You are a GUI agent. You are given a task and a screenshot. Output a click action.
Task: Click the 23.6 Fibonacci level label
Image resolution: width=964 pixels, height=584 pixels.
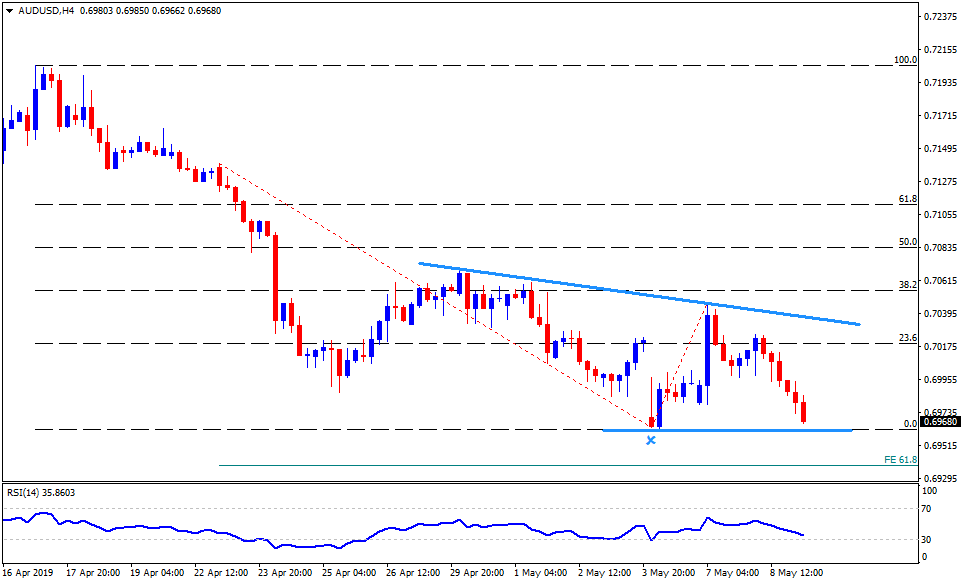pos(907,338)
